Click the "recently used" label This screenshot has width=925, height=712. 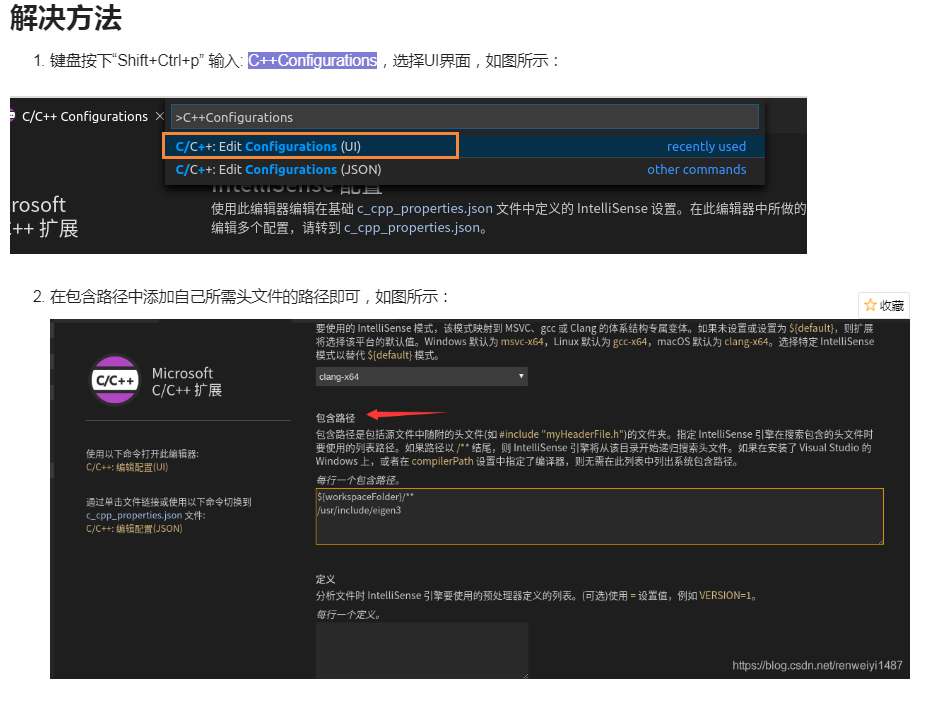(706, 146)
